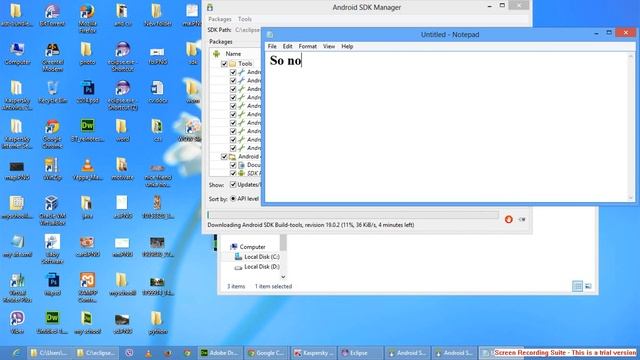Click the Notepad vertical scrollbar
Viewport: 640px width, 360px height.
click(631, 127)
